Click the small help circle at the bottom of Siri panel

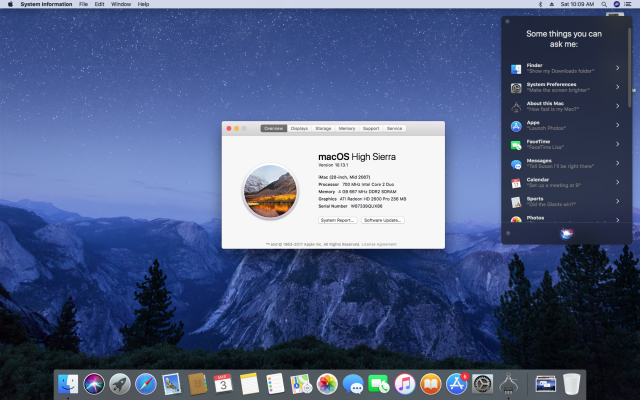[508, 233]
